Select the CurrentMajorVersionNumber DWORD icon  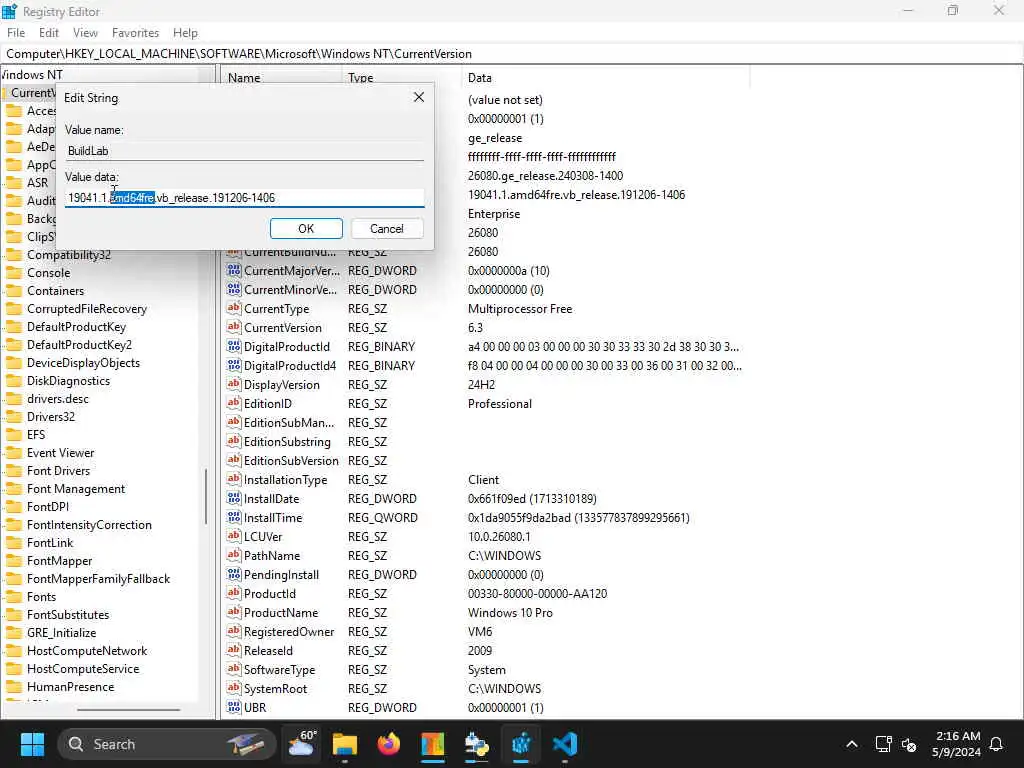point(234,270)
